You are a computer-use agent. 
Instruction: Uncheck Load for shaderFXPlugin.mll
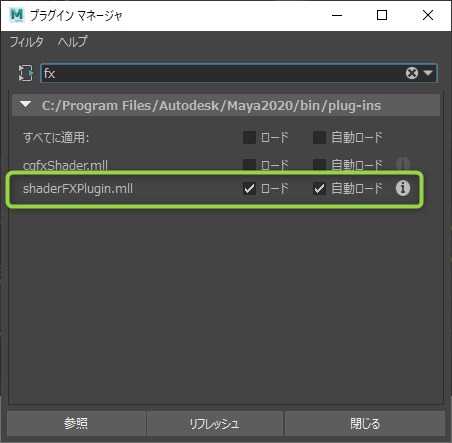249,189
